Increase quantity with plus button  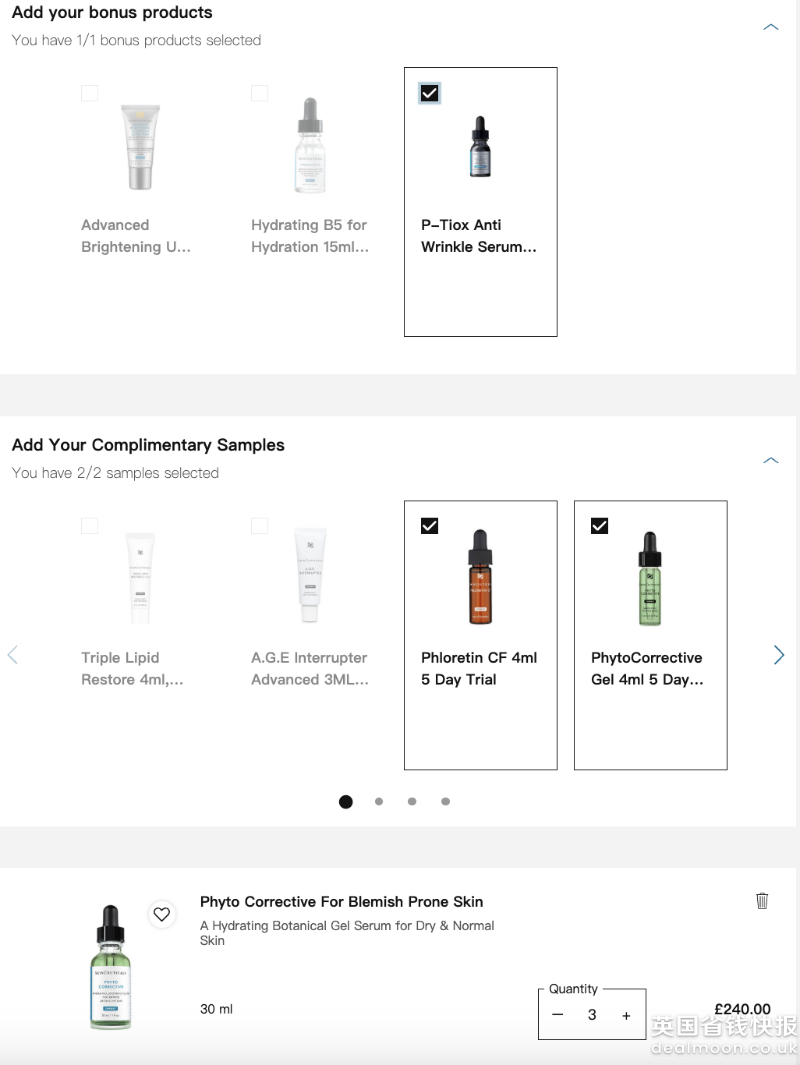pyautogui.click(x=626, y=1015)
